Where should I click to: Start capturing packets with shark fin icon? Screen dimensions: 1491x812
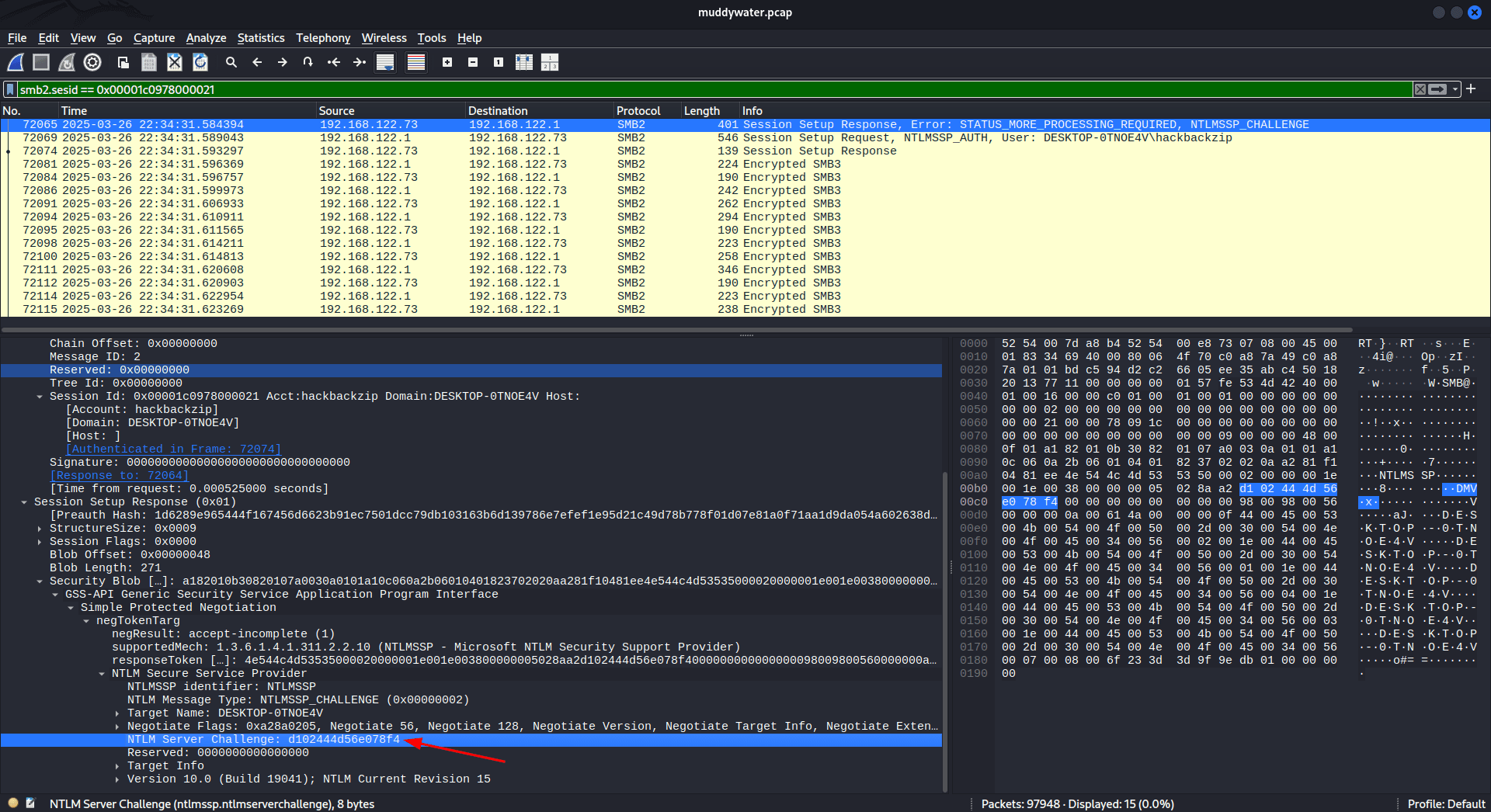(x=16, y=62)
